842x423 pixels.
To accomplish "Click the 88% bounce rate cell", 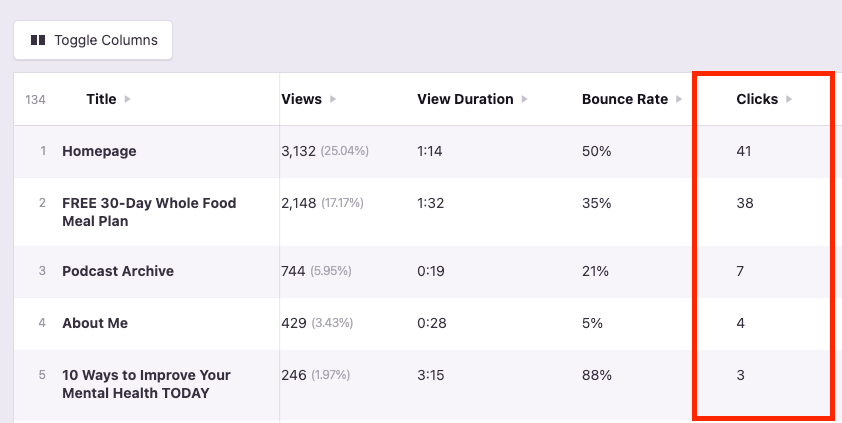I will pyautogui.click(x=597, y=375).
